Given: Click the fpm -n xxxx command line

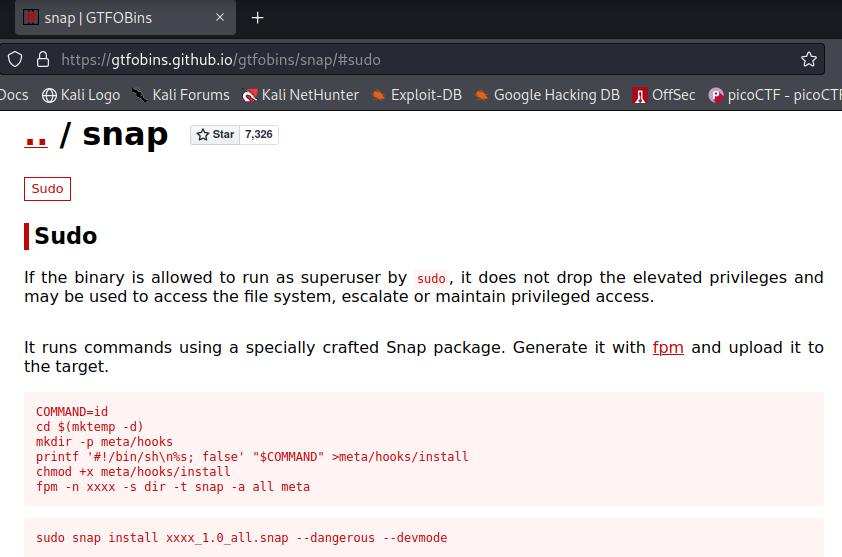Looking at the screenshot, I should click(173, 487).
